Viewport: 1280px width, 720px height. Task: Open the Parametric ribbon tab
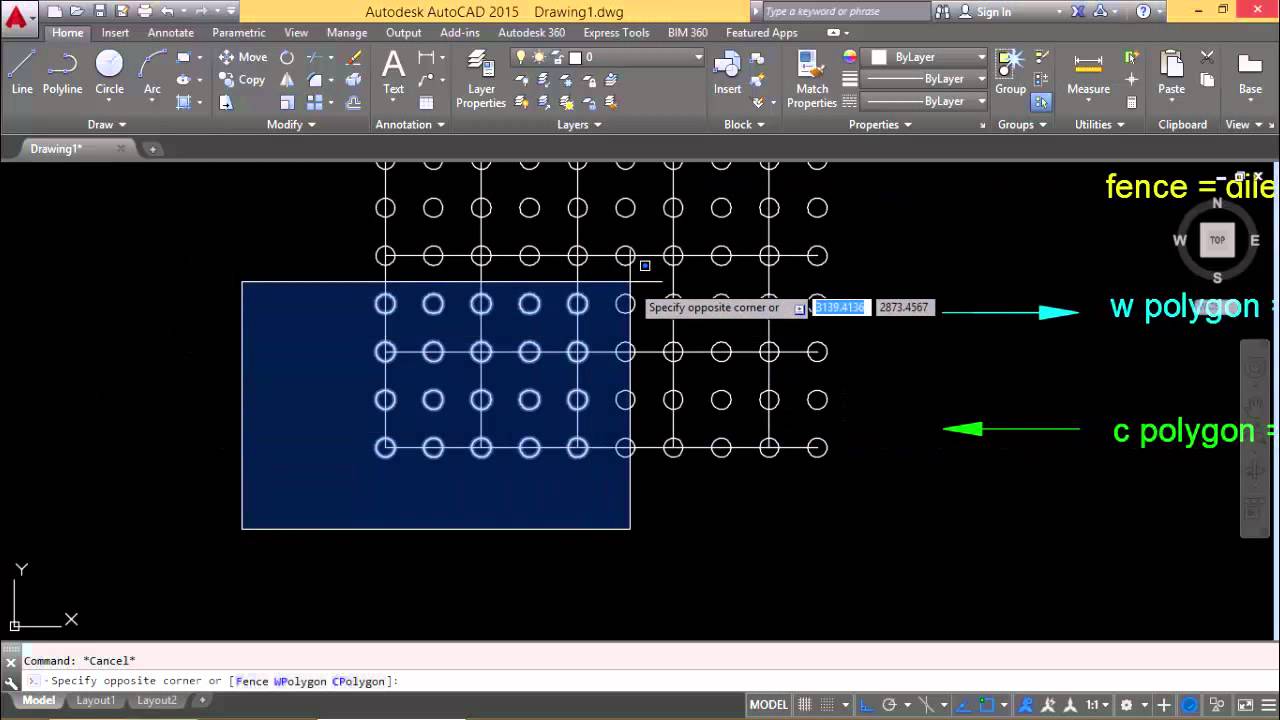point(239,33)
